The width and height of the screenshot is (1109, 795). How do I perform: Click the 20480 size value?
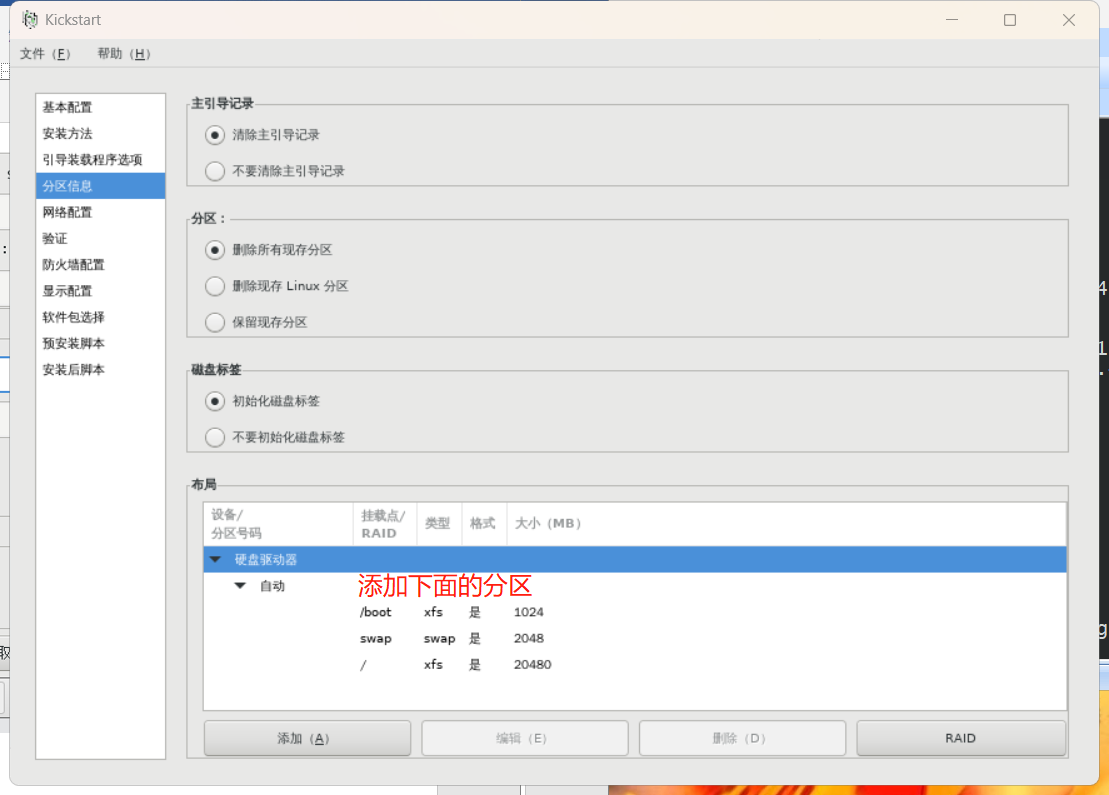tap(533, 664)
